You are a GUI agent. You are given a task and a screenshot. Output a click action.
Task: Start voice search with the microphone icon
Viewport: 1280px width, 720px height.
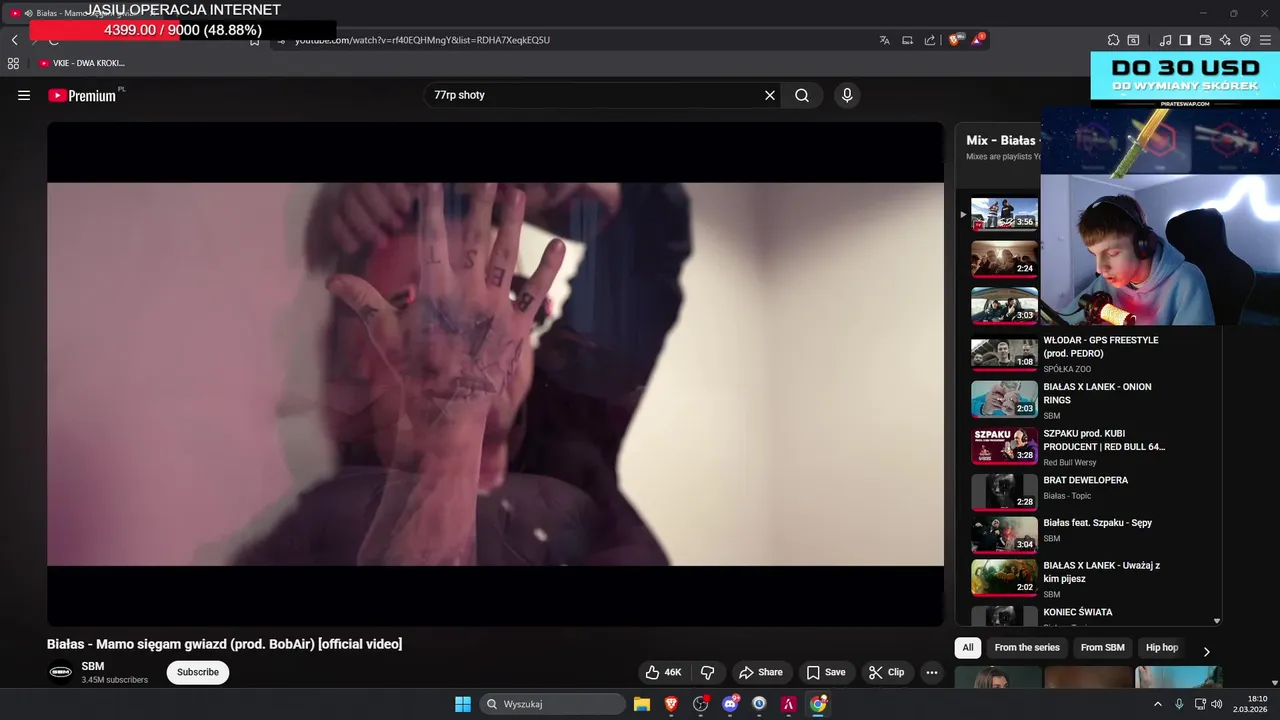(847, 95)
